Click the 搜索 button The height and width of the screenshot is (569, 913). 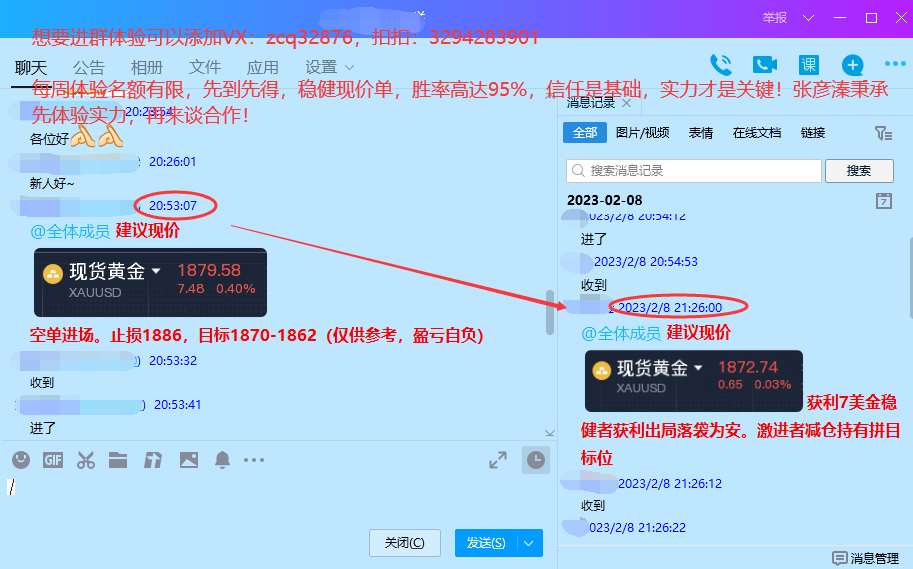coord(858,171)
